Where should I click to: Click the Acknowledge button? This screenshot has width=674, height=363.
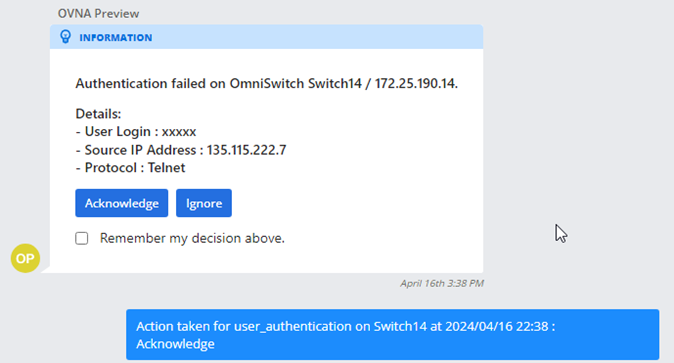(122, 203)
